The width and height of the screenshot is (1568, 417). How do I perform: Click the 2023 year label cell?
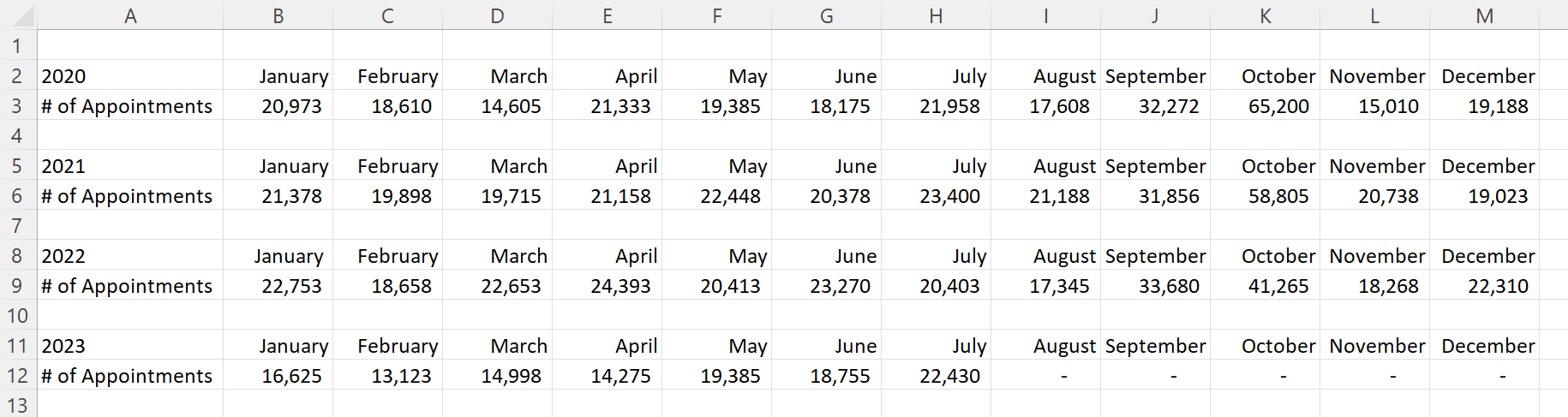130,346
